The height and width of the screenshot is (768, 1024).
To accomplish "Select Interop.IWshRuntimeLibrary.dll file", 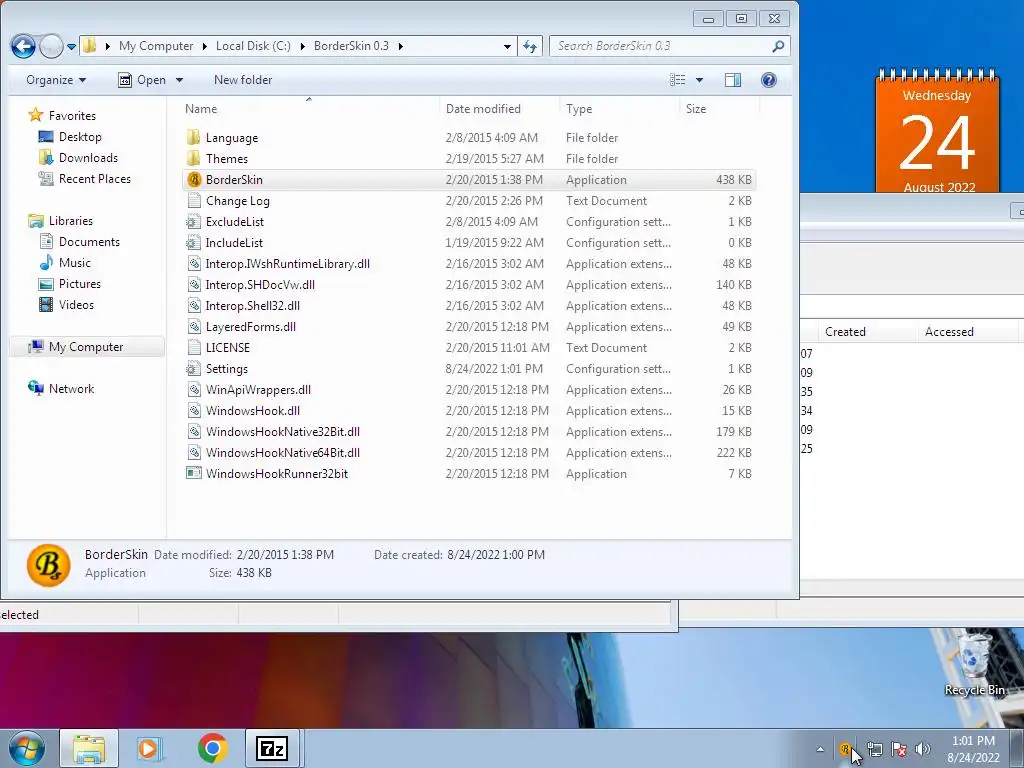I will (x=287, y=264).
